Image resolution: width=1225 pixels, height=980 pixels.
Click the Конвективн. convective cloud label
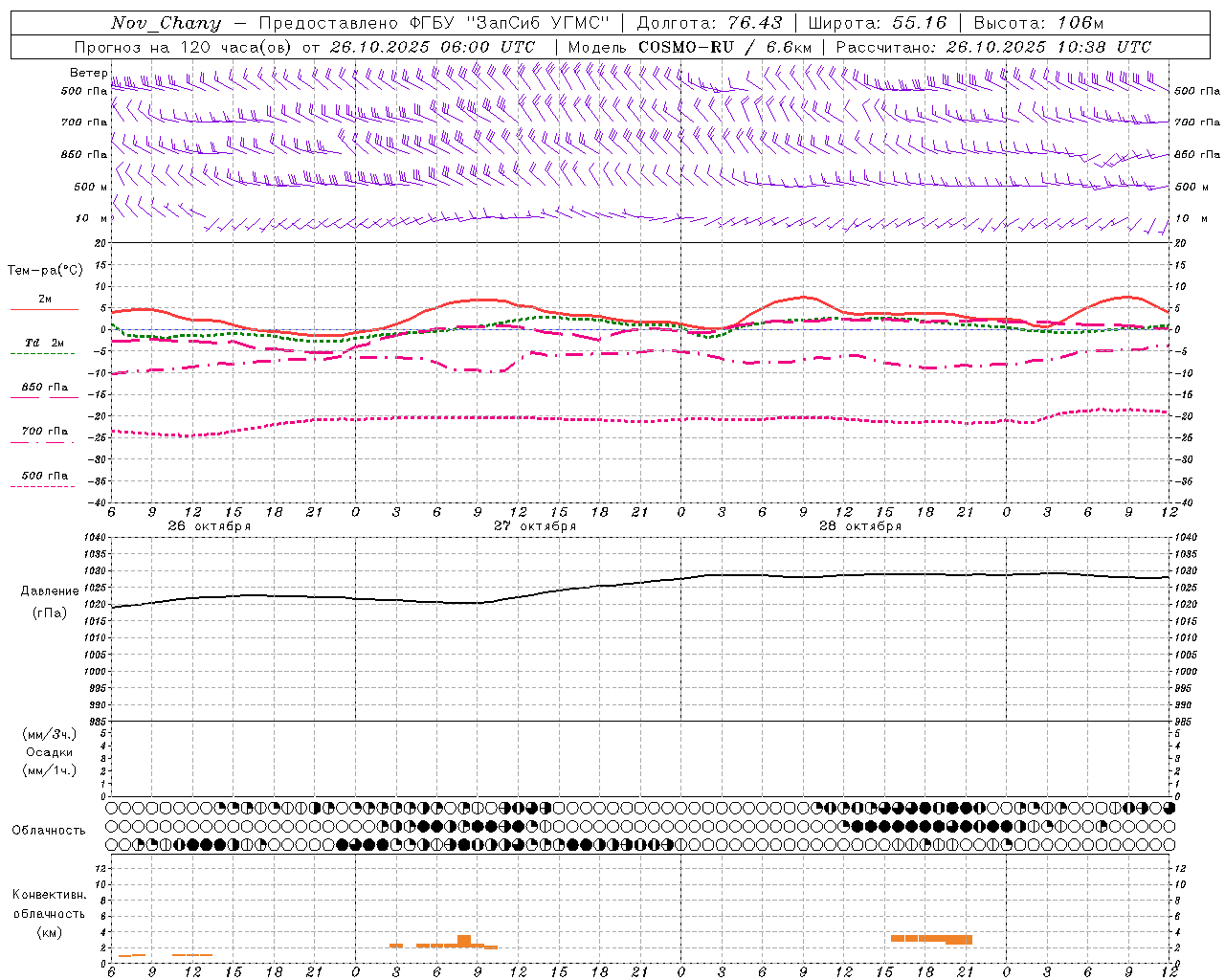[50, 895]
